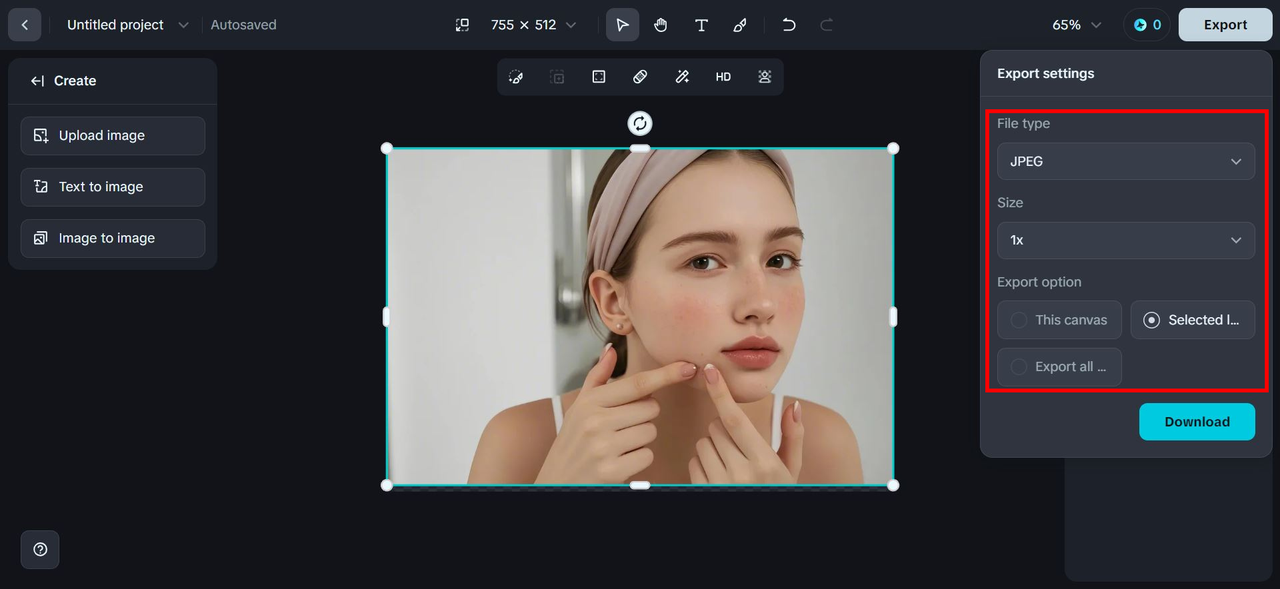Viewport: 1280px width, 589px height.
Task: Click the Autosaved status text
Action: point(244,25)
